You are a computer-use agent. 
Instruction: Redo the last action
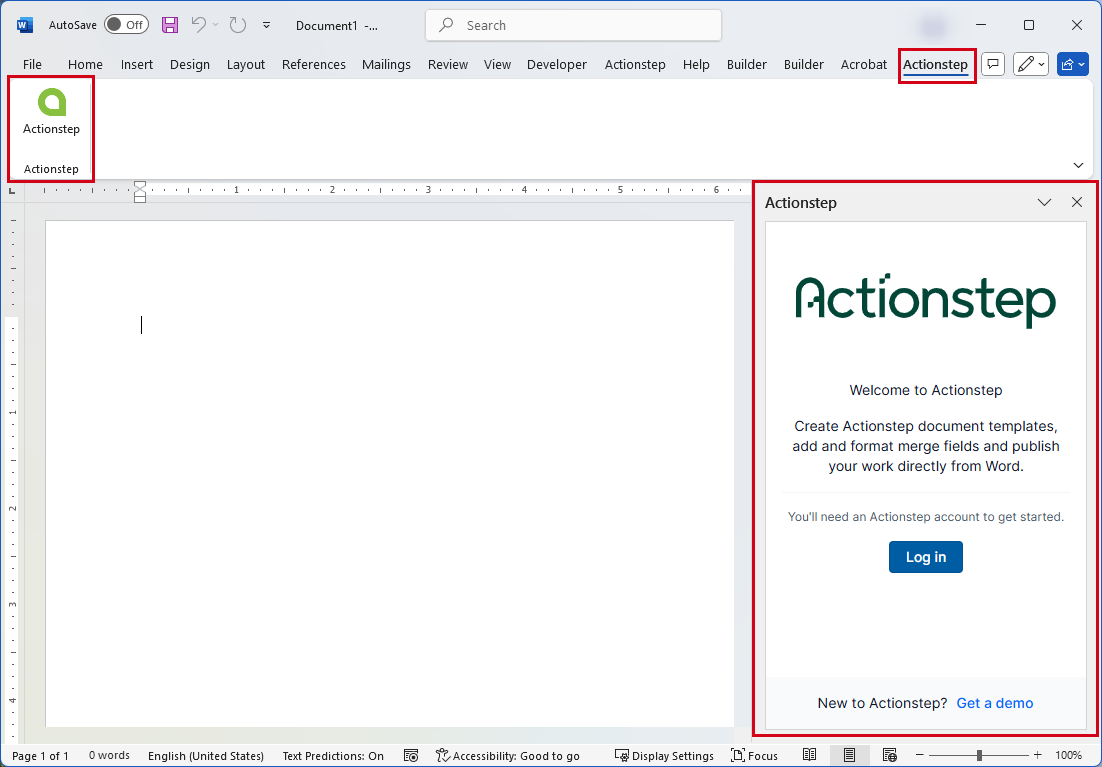pos(238,25)
